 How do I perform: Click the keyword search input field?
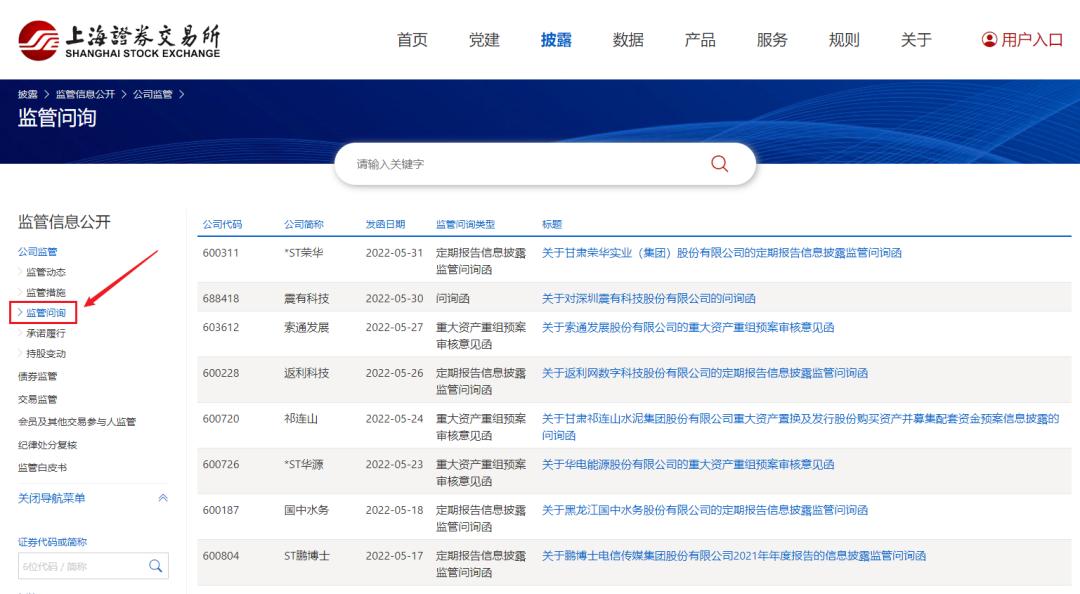[500, 163]
